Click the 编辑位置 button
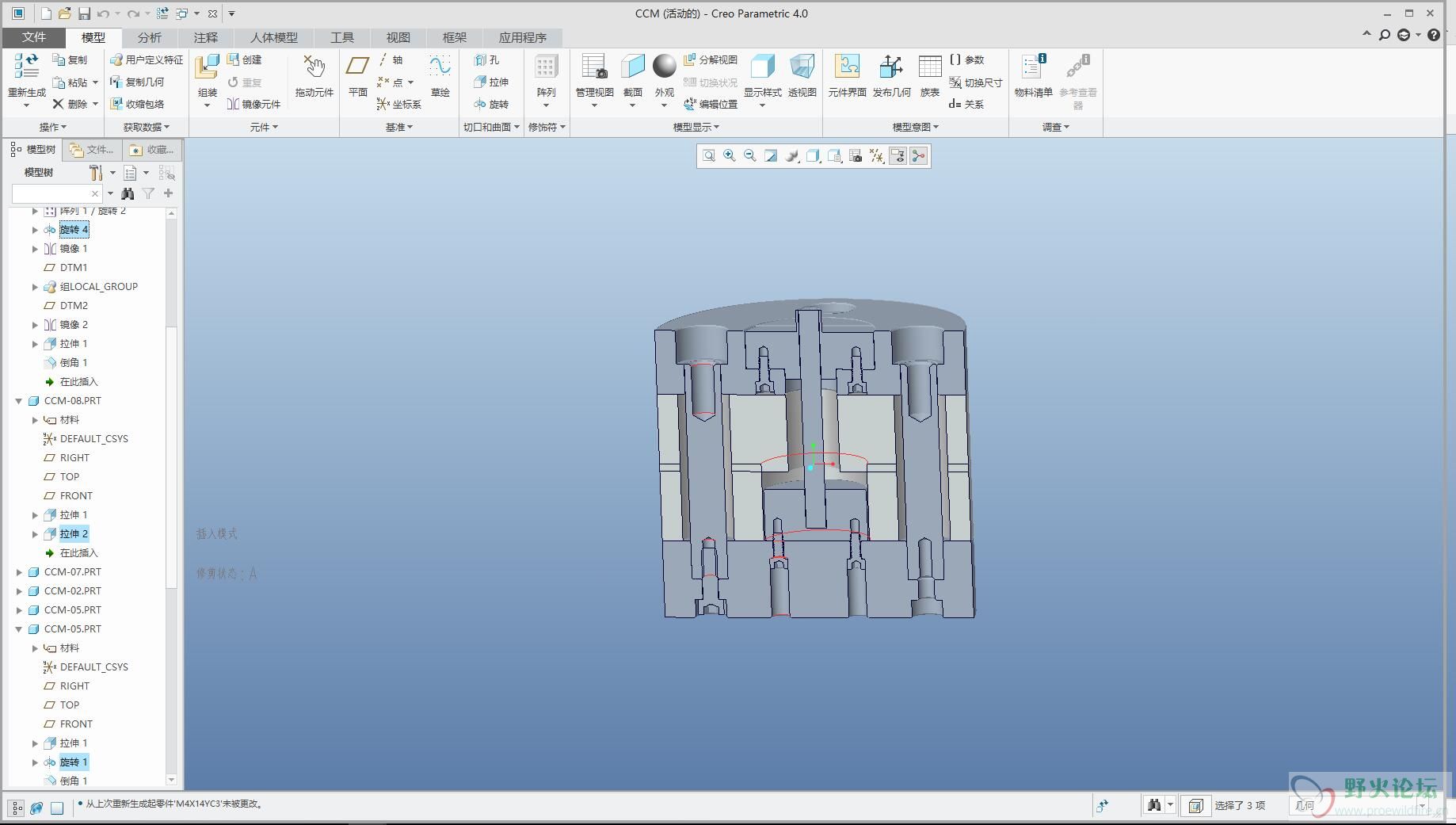 tap(711, 105)
